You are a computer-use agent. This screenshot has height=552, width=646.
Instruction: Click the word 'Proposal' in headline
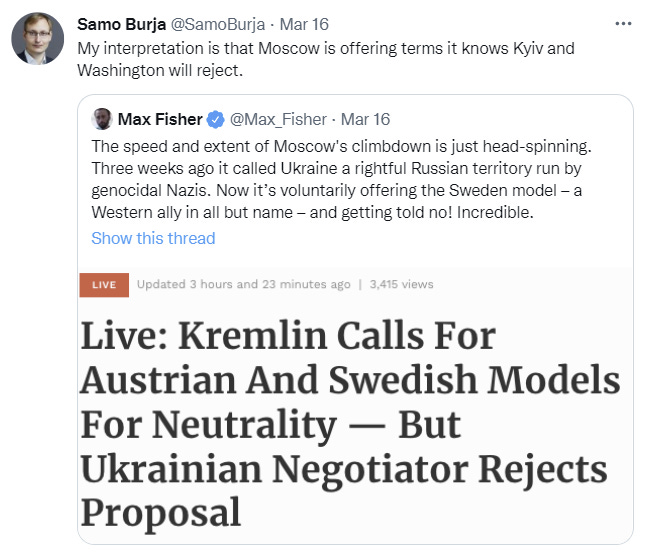click(x=161, y=511)
